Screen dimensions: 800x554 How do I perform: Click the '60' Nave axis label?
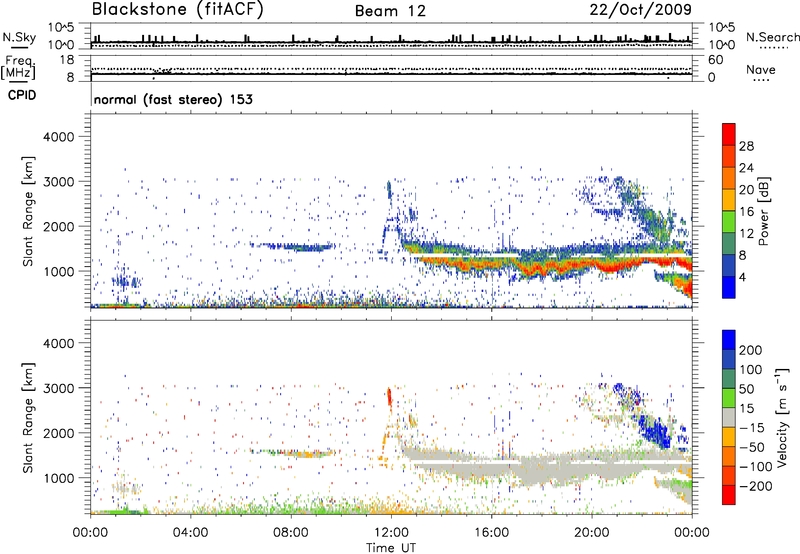point(715,60)
